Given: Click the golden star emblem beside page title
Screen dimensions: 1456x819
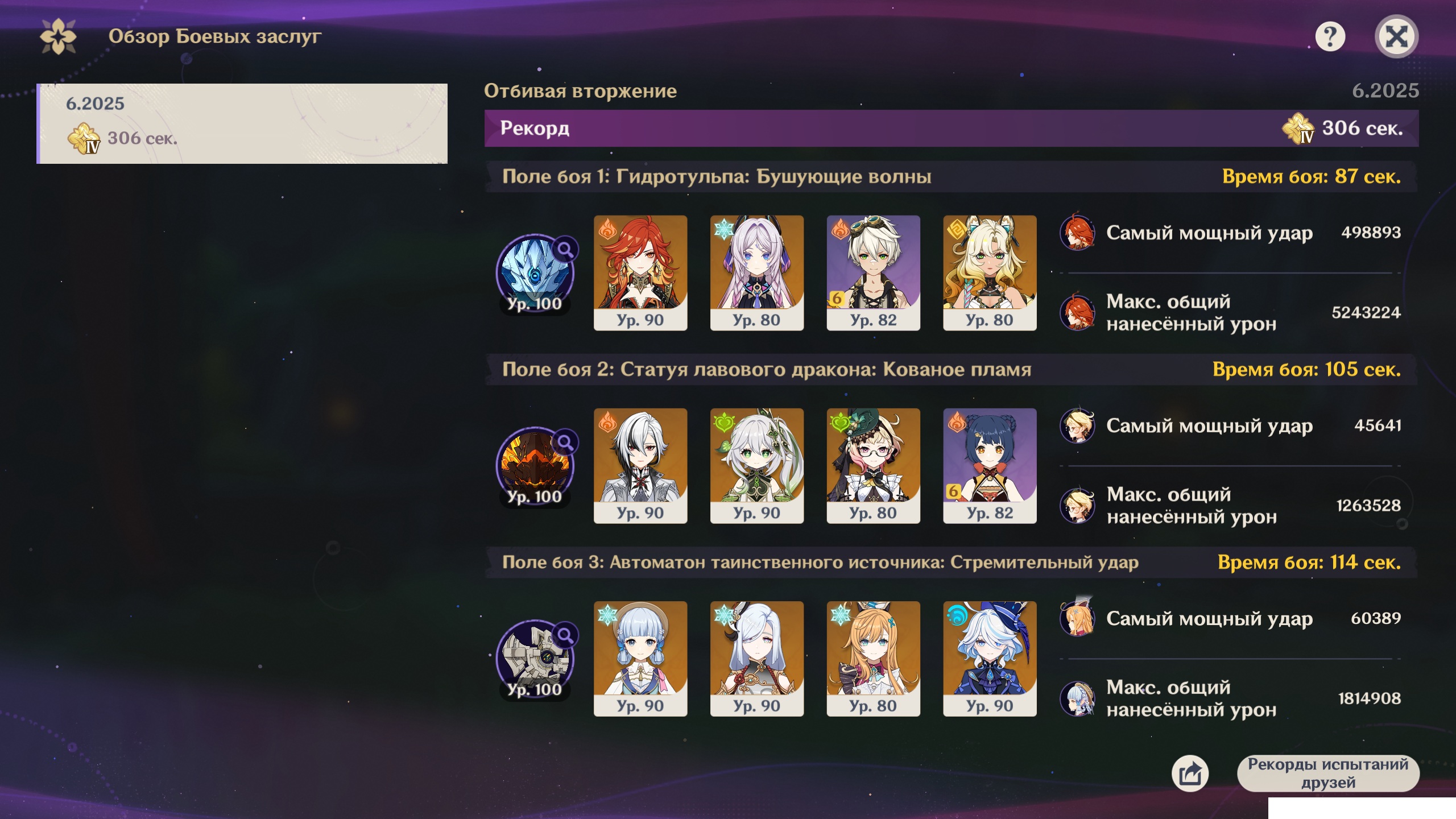Looking at the screenshot, I should 58,36.
